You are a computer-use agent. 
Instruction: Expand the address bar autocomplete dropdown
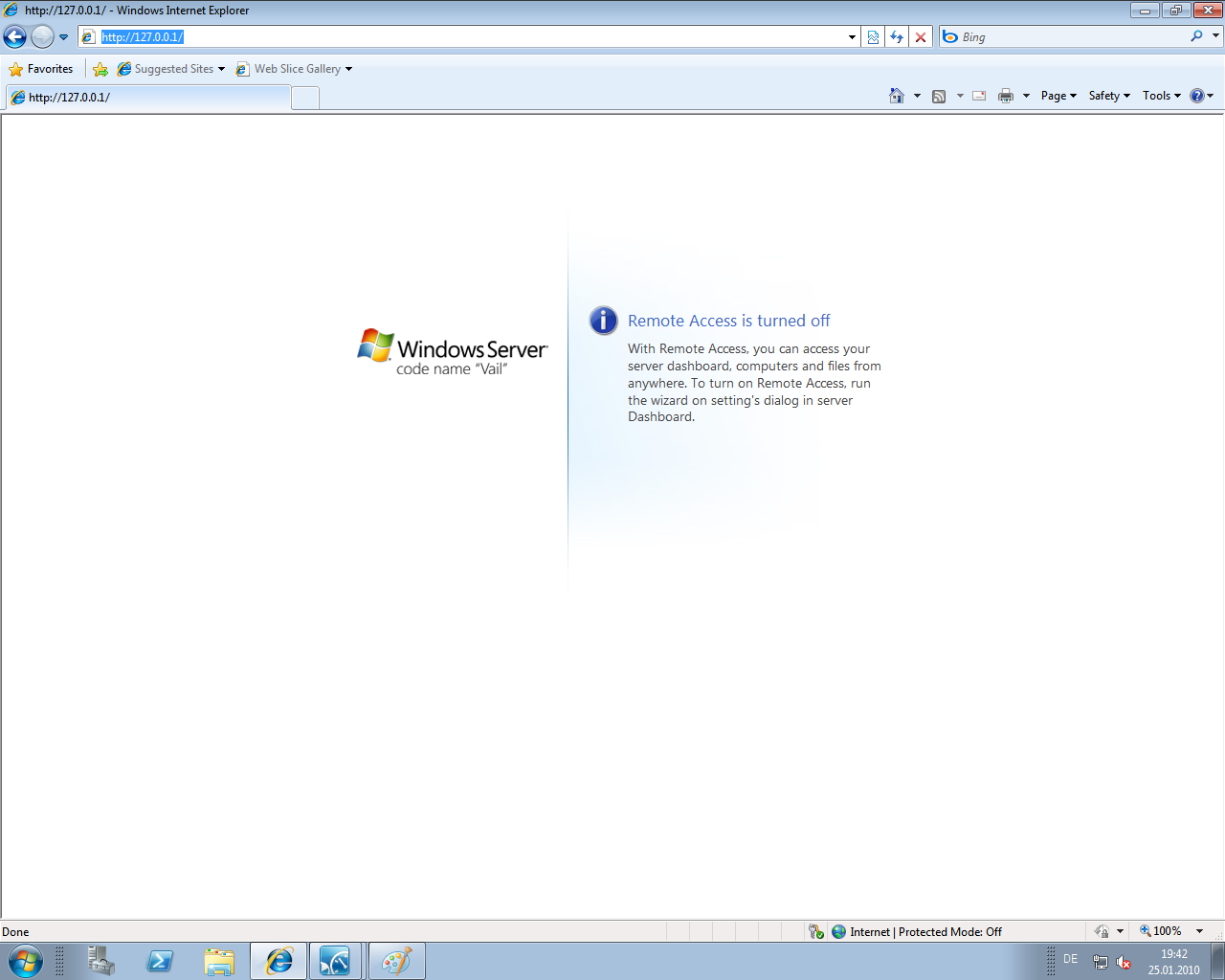852,37
